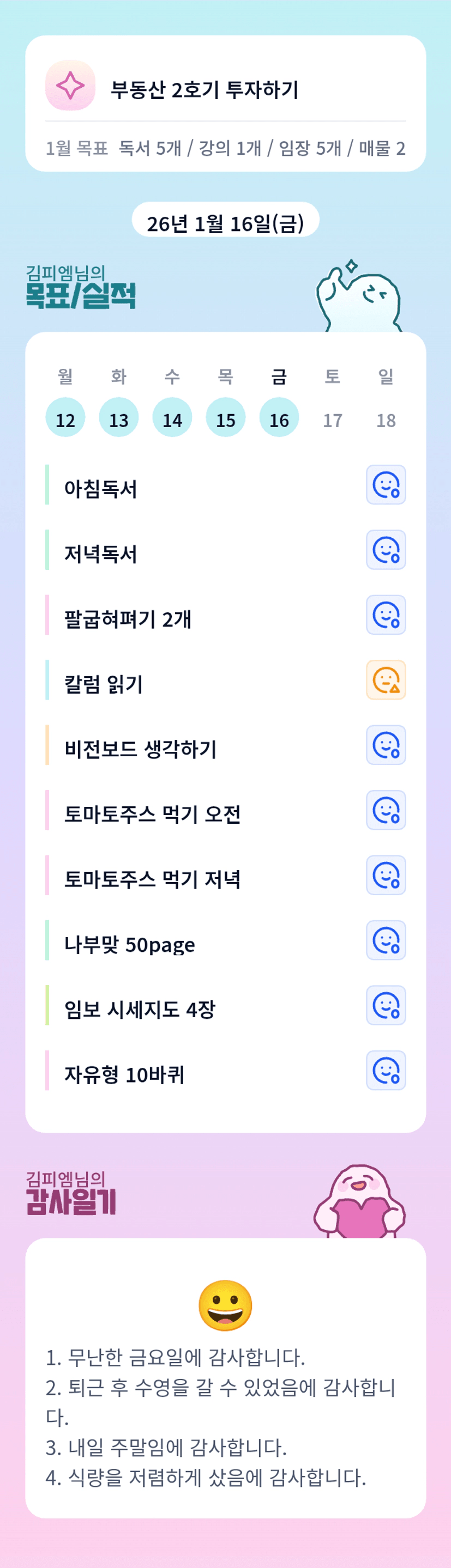
Task: Click the pink sparkle goal icon
Action: [x=70, y=86]
